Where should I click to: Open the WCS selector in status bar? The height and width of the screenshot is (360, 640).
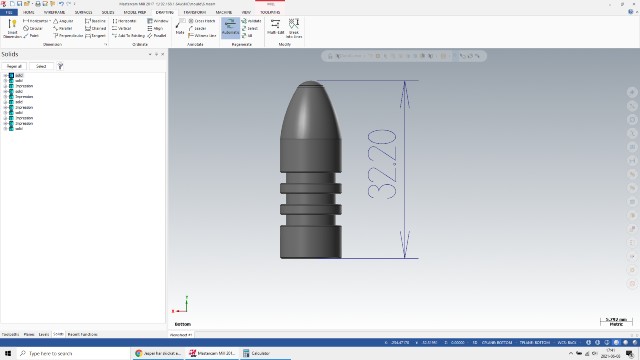[x=567, y=342]
